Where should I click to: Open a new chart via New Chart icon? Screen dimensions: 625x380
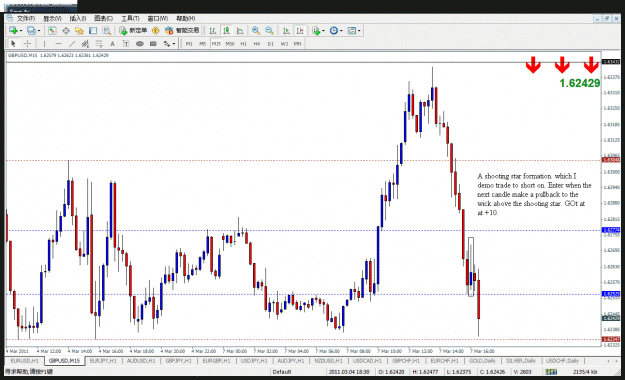13,30
